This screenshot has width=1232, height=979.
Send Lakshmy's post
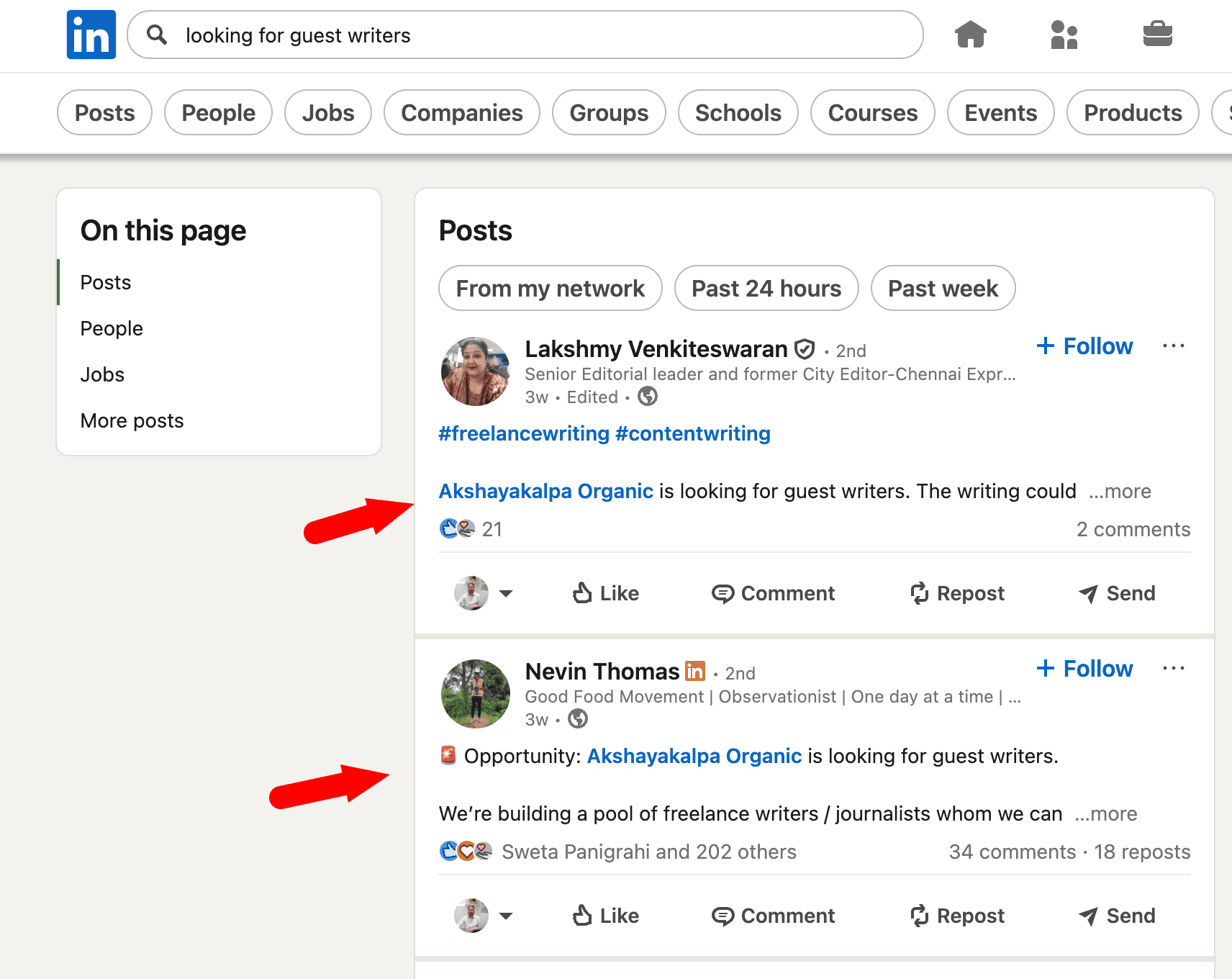[1117, 593]
